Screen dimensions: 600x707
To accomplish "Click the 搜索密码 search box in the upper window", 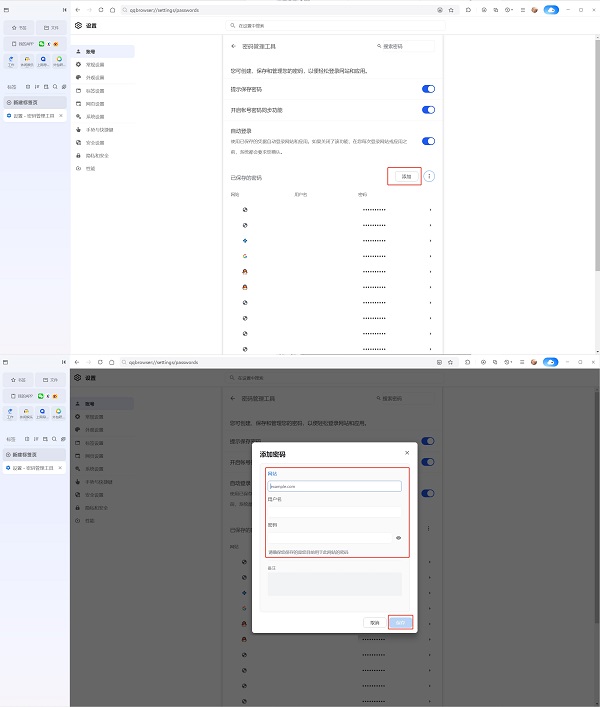I will click(405, 46).
